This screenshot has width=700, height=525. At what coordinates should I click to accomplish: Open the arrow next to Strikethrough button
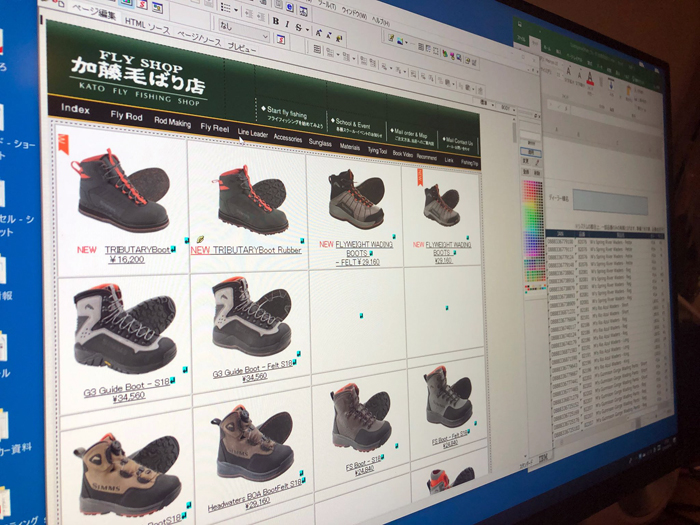307,30
